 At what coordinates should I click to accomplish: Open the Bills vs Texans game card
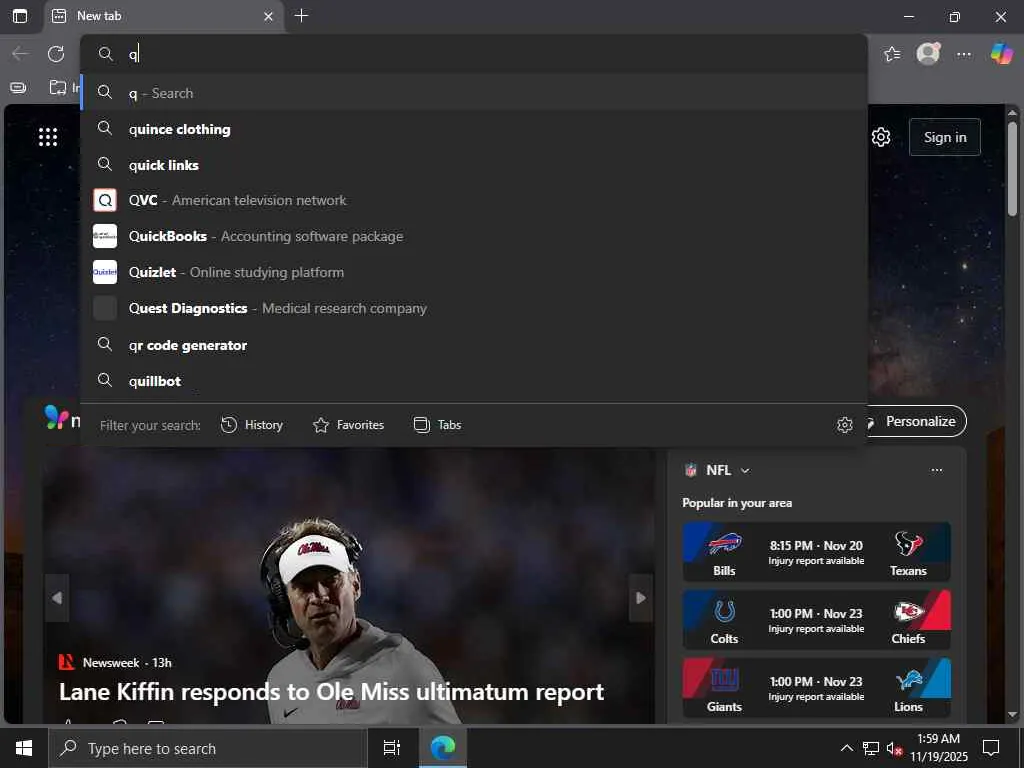click(x=816, y=552)
